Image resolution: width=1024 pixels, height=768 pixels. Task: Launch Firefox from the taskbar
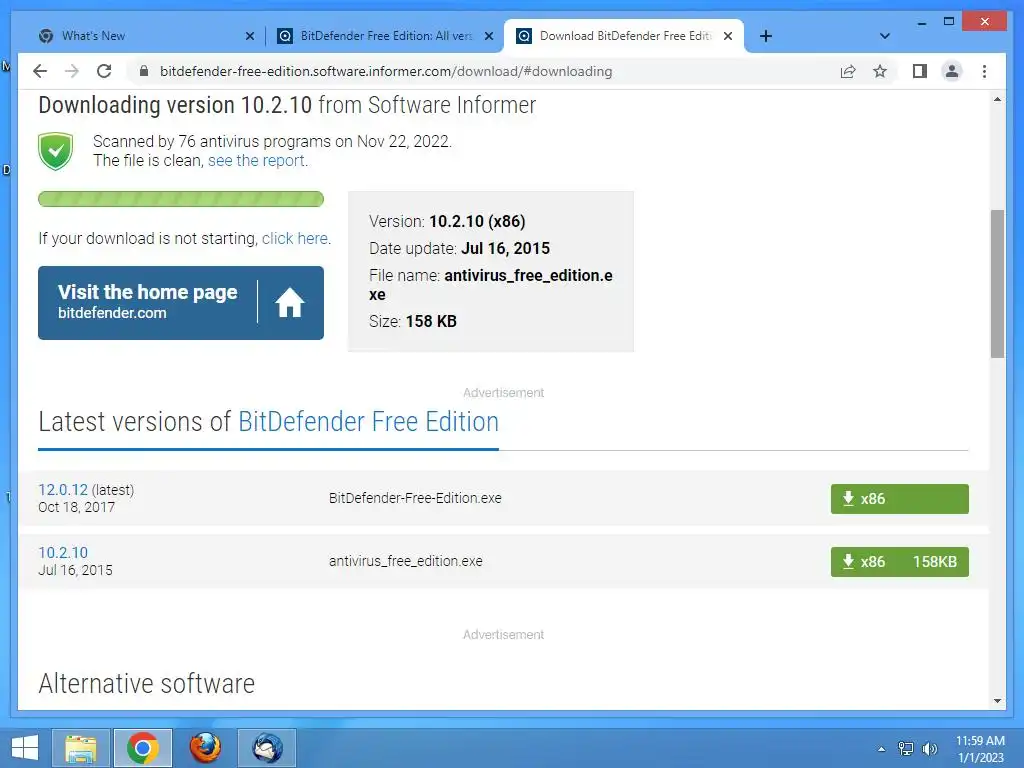[205, 748]
